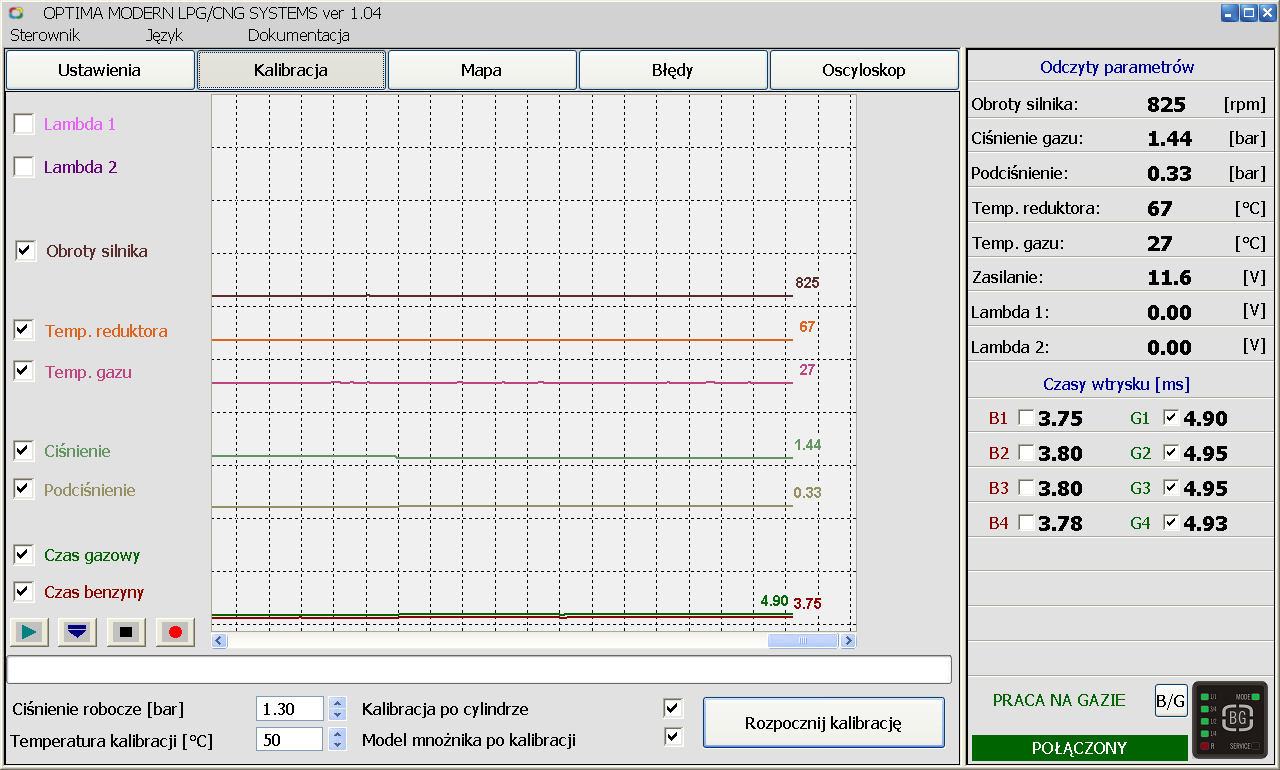1280x770 pixels.
Task: Click the application icon in title bar
Action: click(x=16, y=13)
